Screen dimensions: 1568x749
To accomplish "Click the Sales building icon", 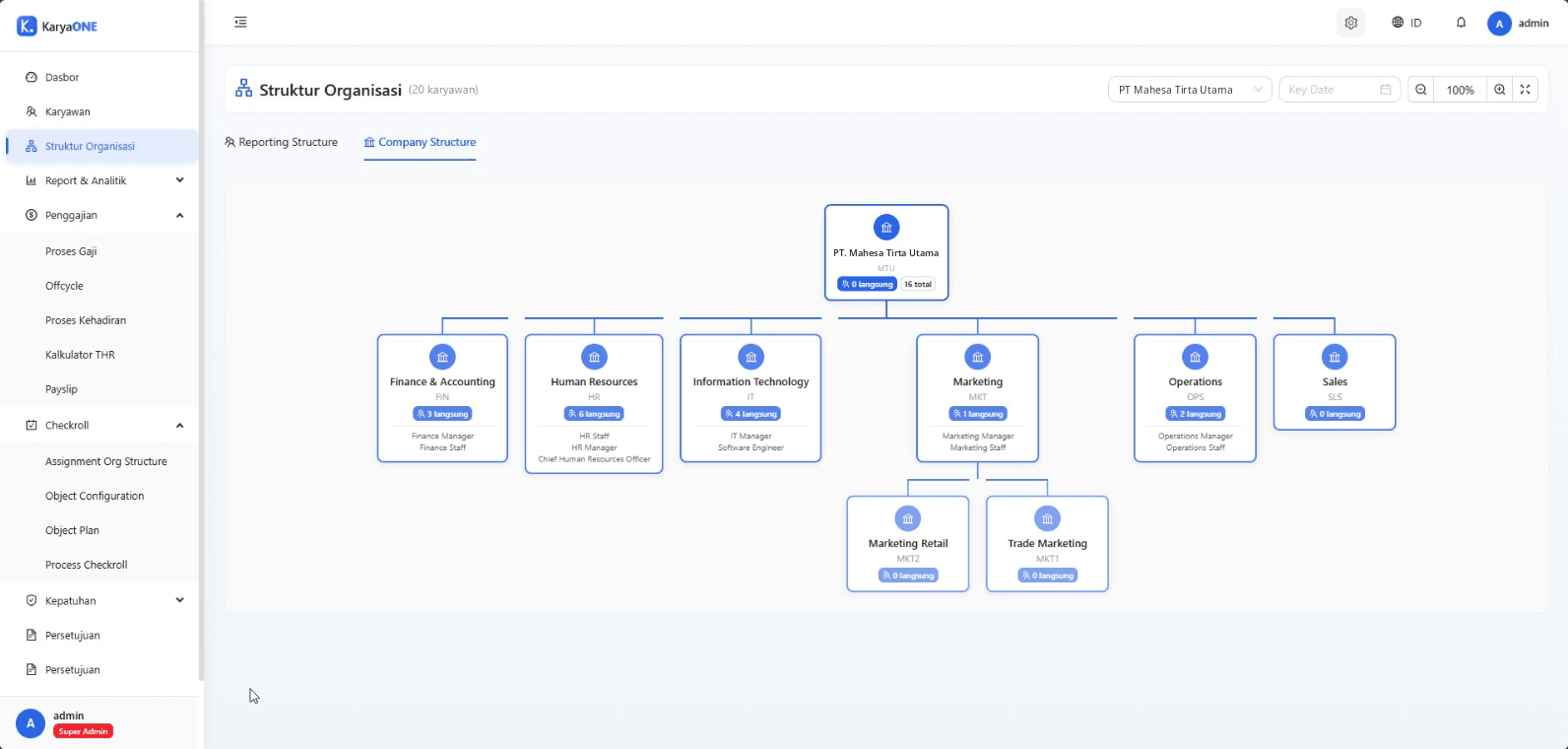I will point(1335,357).
